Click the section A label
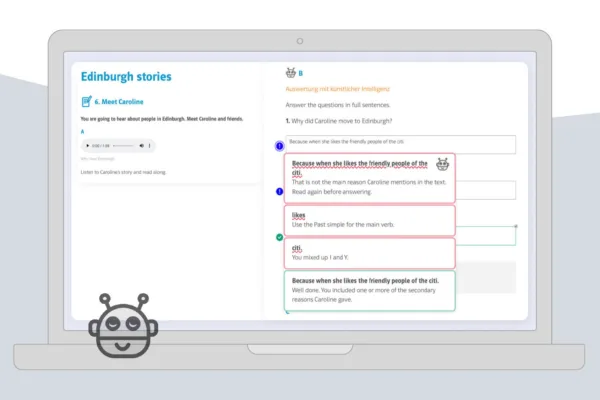Image resolution: width=600 pixels, height=400 pixels. pos(82,132)
